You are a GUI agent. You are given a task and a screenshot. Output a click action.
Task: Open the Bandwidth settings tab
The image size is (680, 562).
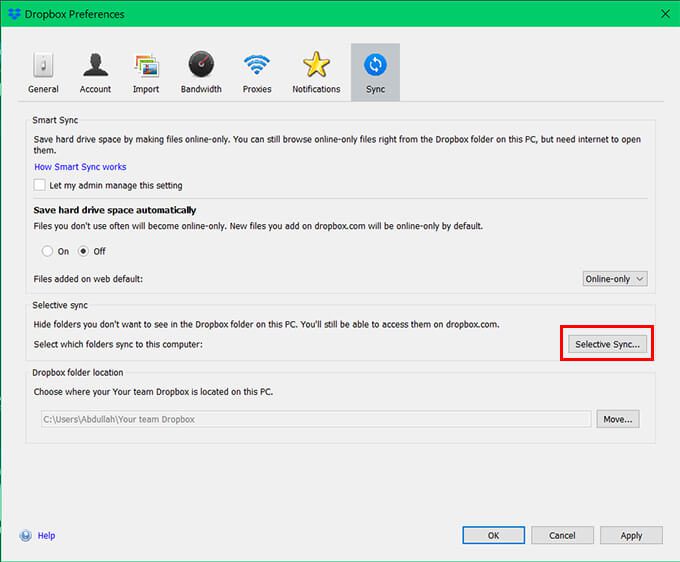pyautogui.click(x=201, y=72)
